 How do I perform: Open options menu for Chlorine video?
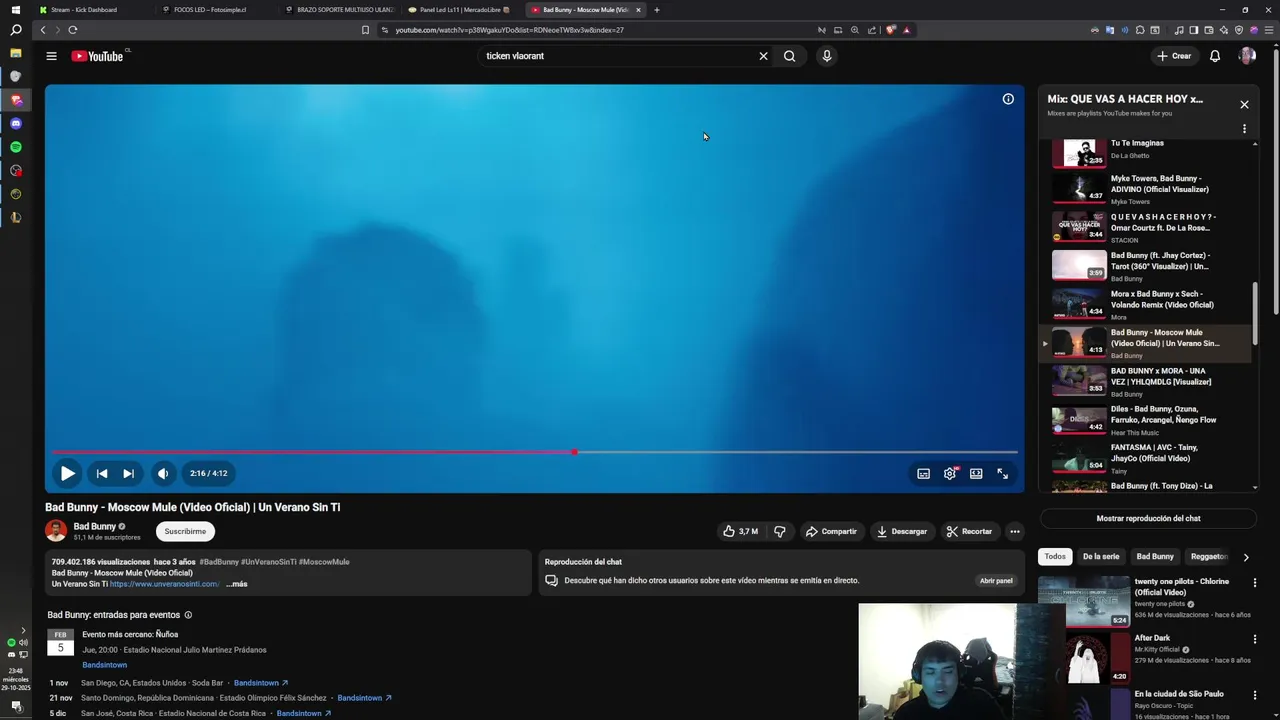1255,582
